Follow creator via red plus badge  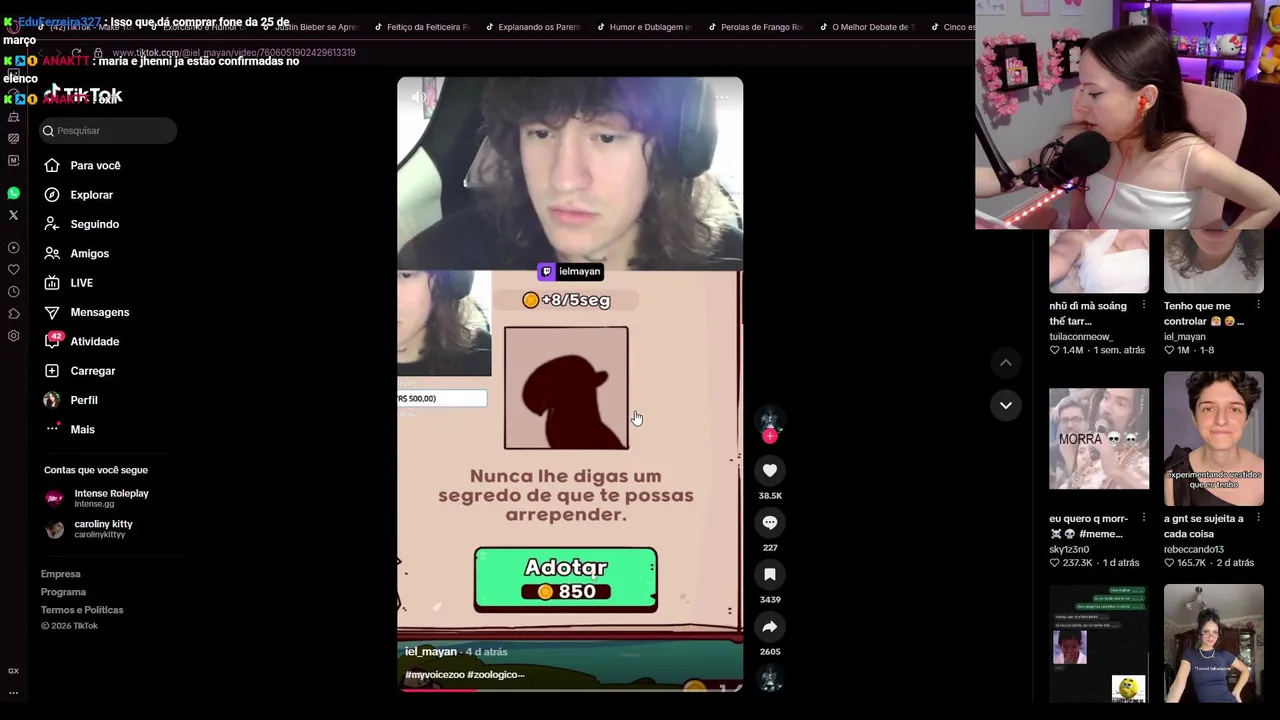click(x=770, y=436)
